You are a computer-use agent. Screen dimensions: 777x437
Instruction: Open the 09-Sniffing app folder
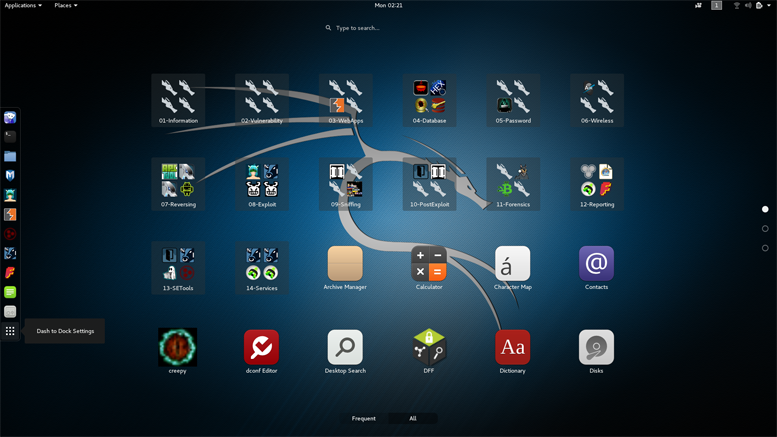coord(346,184)
